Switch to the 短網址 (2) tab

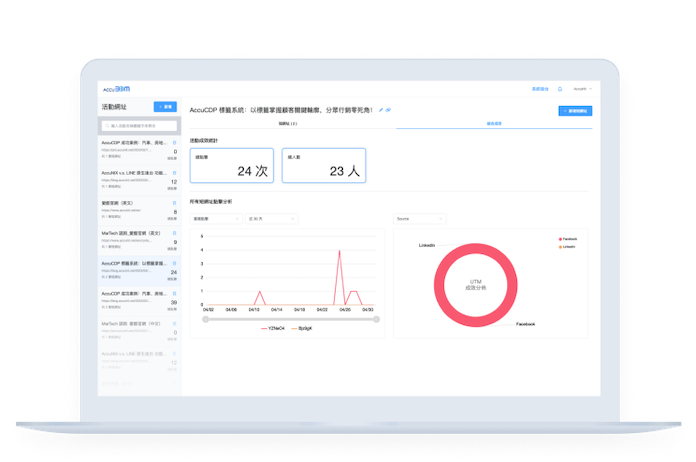click(288, 123)
